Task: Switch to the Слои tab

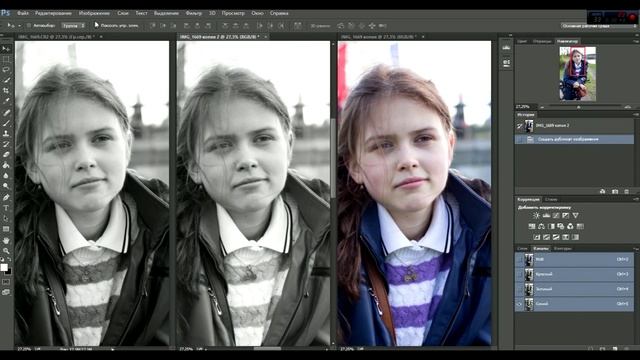Action: [x=522, y=248]
